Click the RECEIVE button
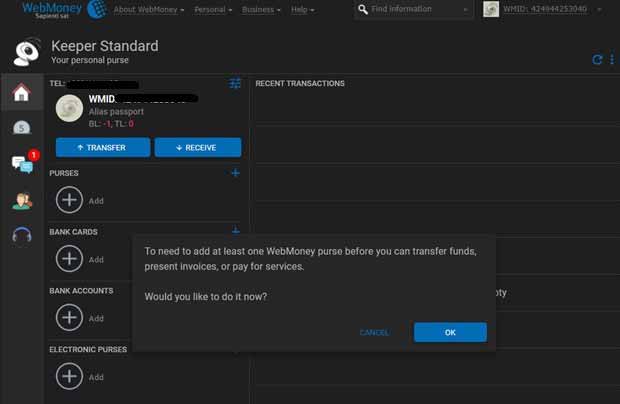This screenshot has height=404, width=620. (198, 147)
